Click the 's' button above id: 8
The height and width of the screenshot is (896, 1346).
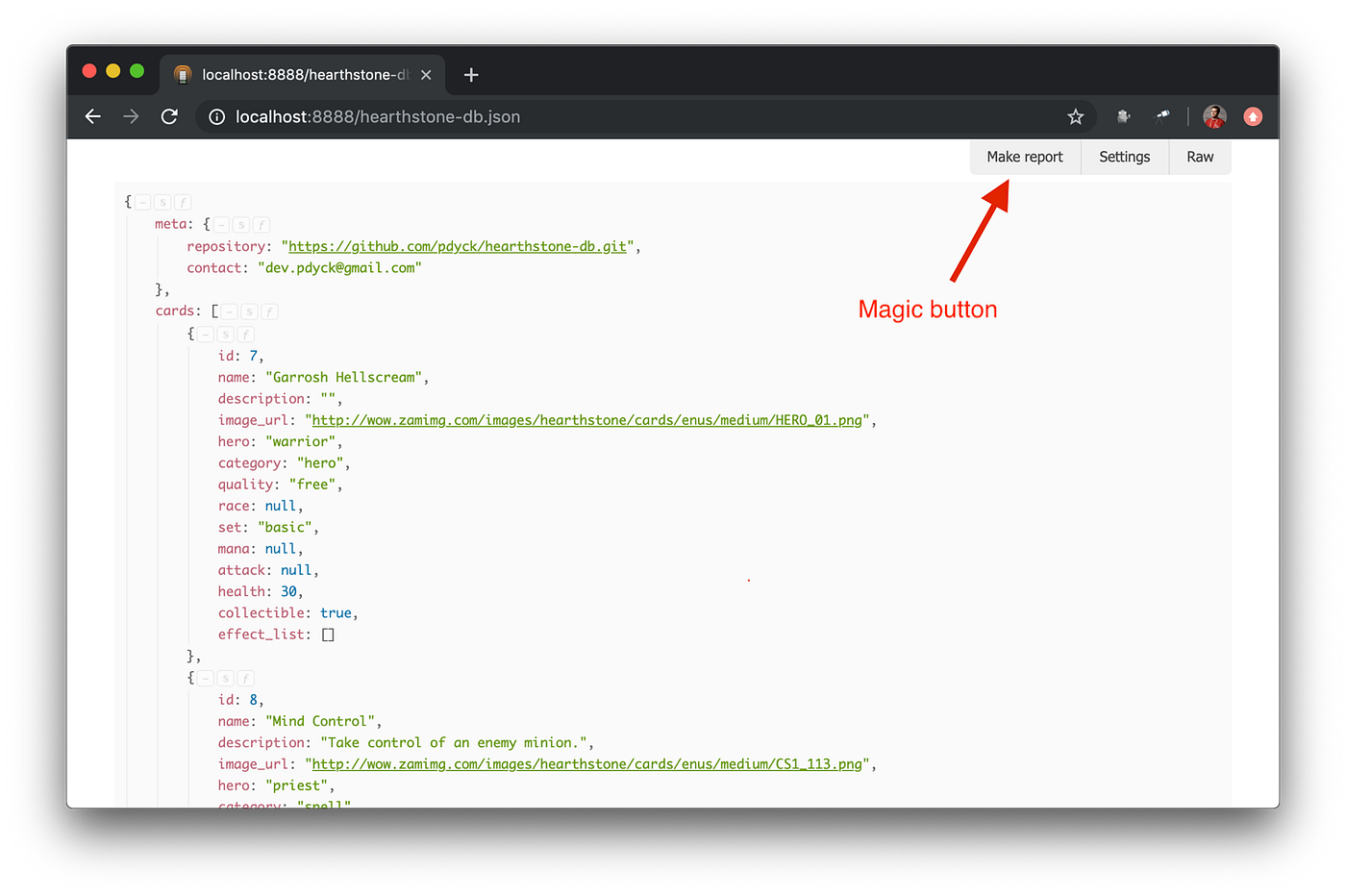[x=226, y=679]
